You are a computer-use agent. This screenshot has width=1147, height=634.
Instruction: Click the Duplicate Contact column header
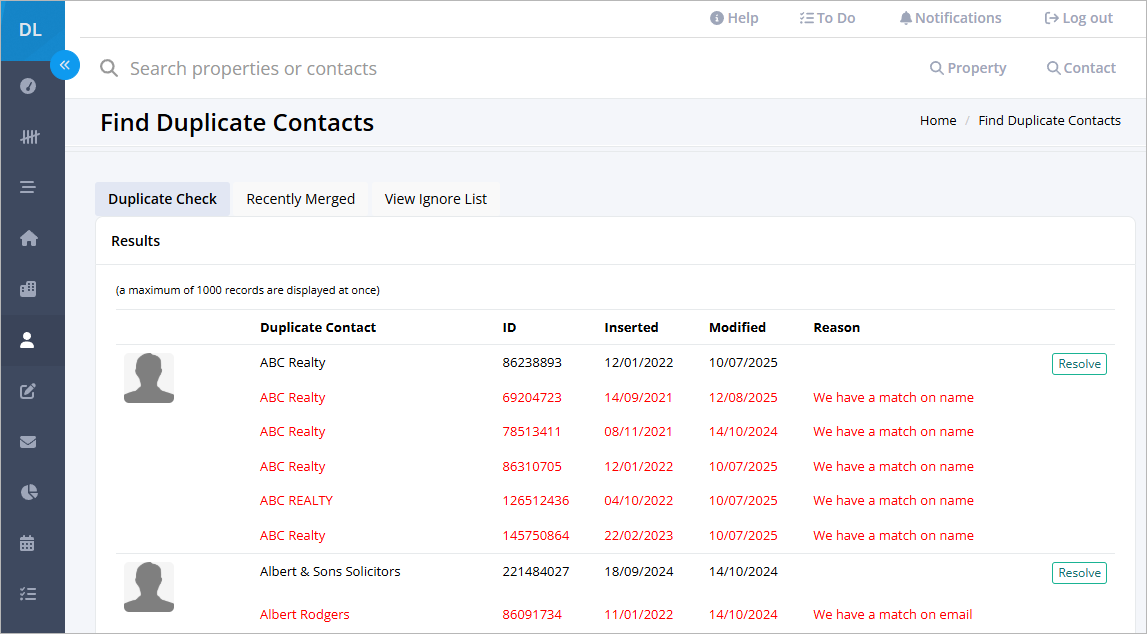click(317, 328)
